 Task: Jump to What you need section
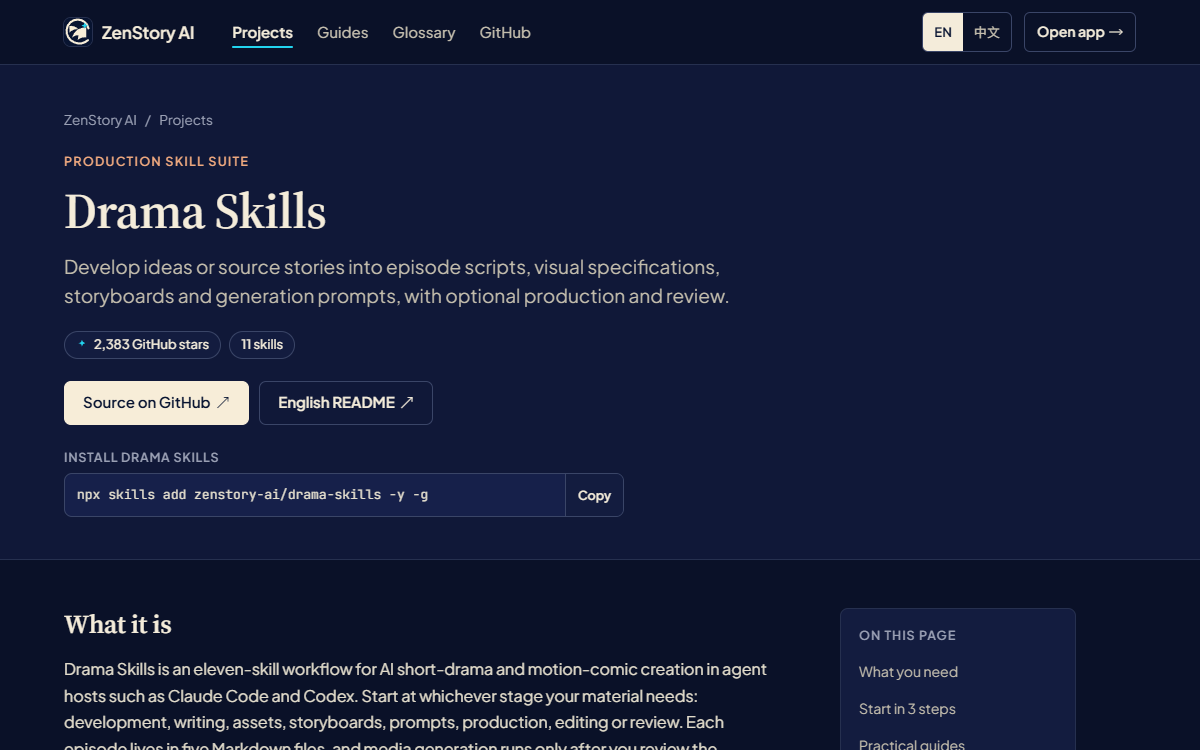(x=908, y=672)
